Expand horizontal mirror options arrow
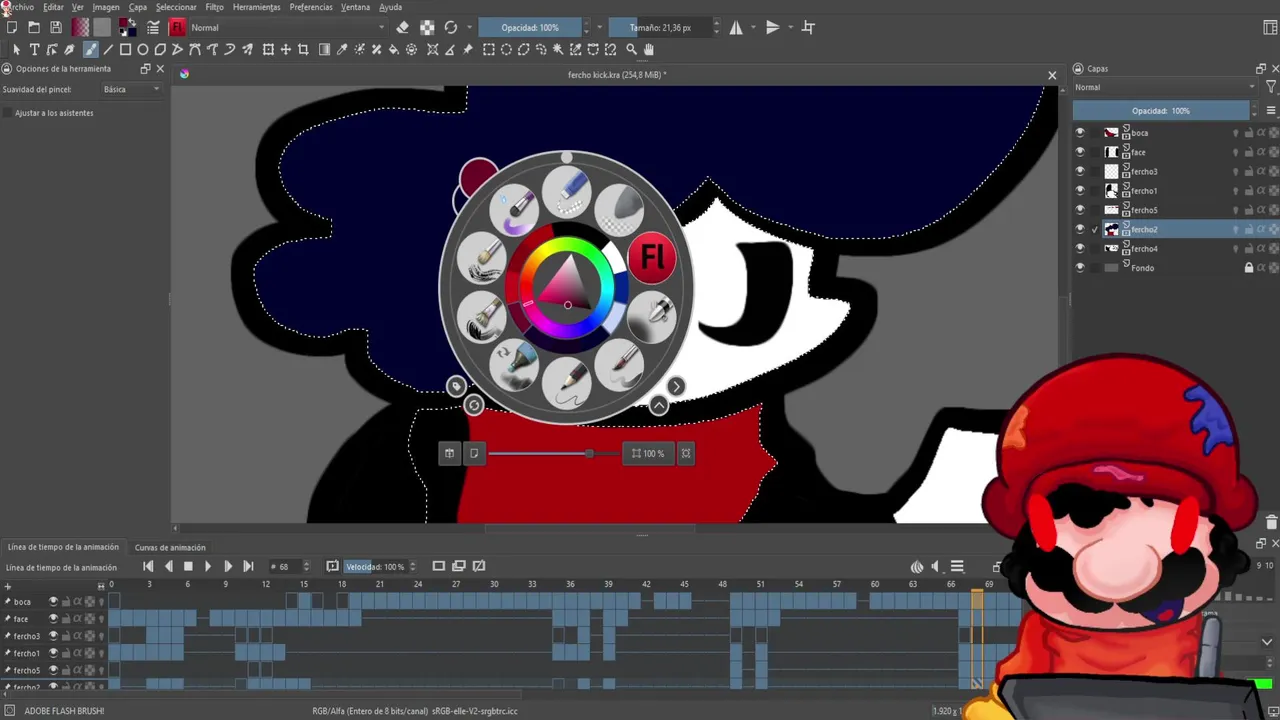This screenshot has height=720, width=1280. click(x=753, y=27)
